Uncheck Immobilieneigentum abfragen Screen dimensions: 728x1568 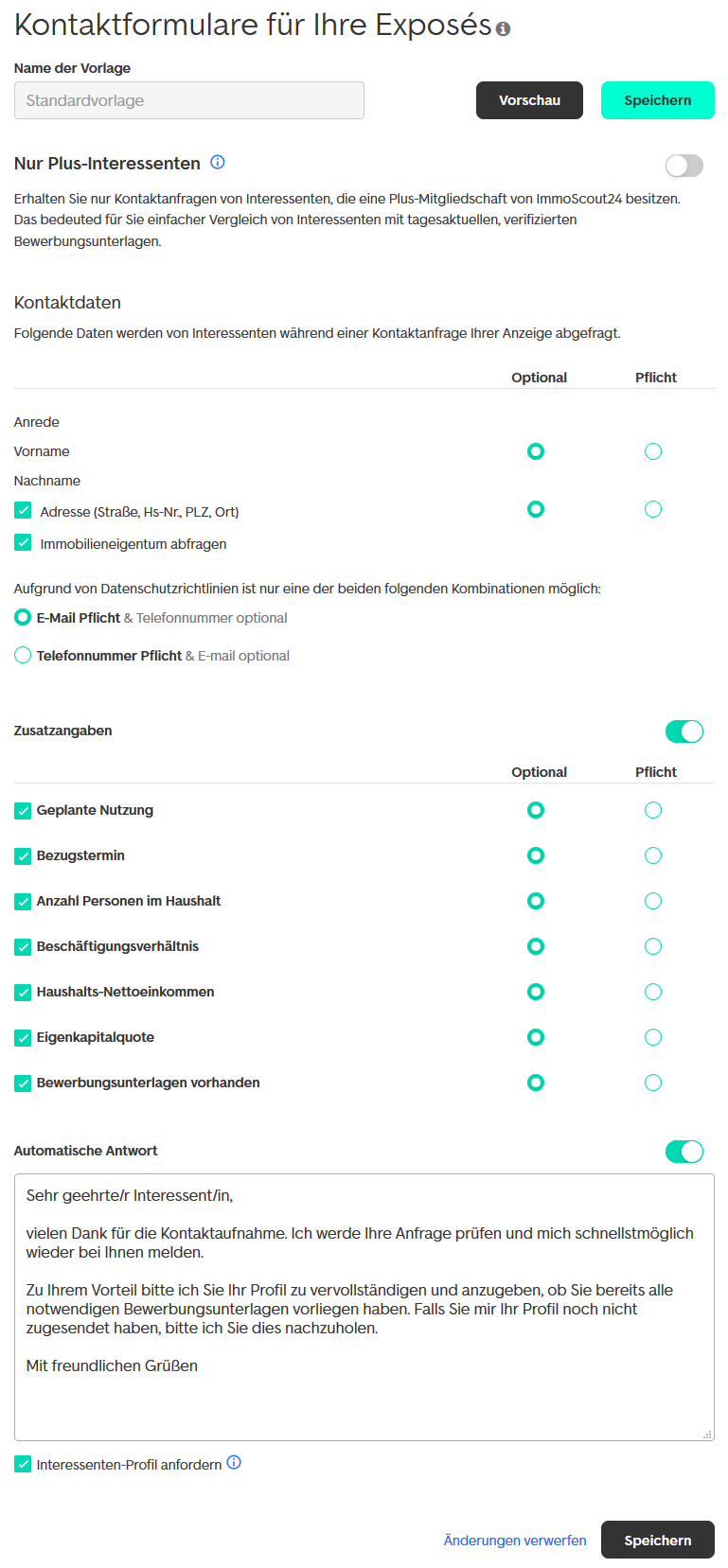tap(23, 543)
